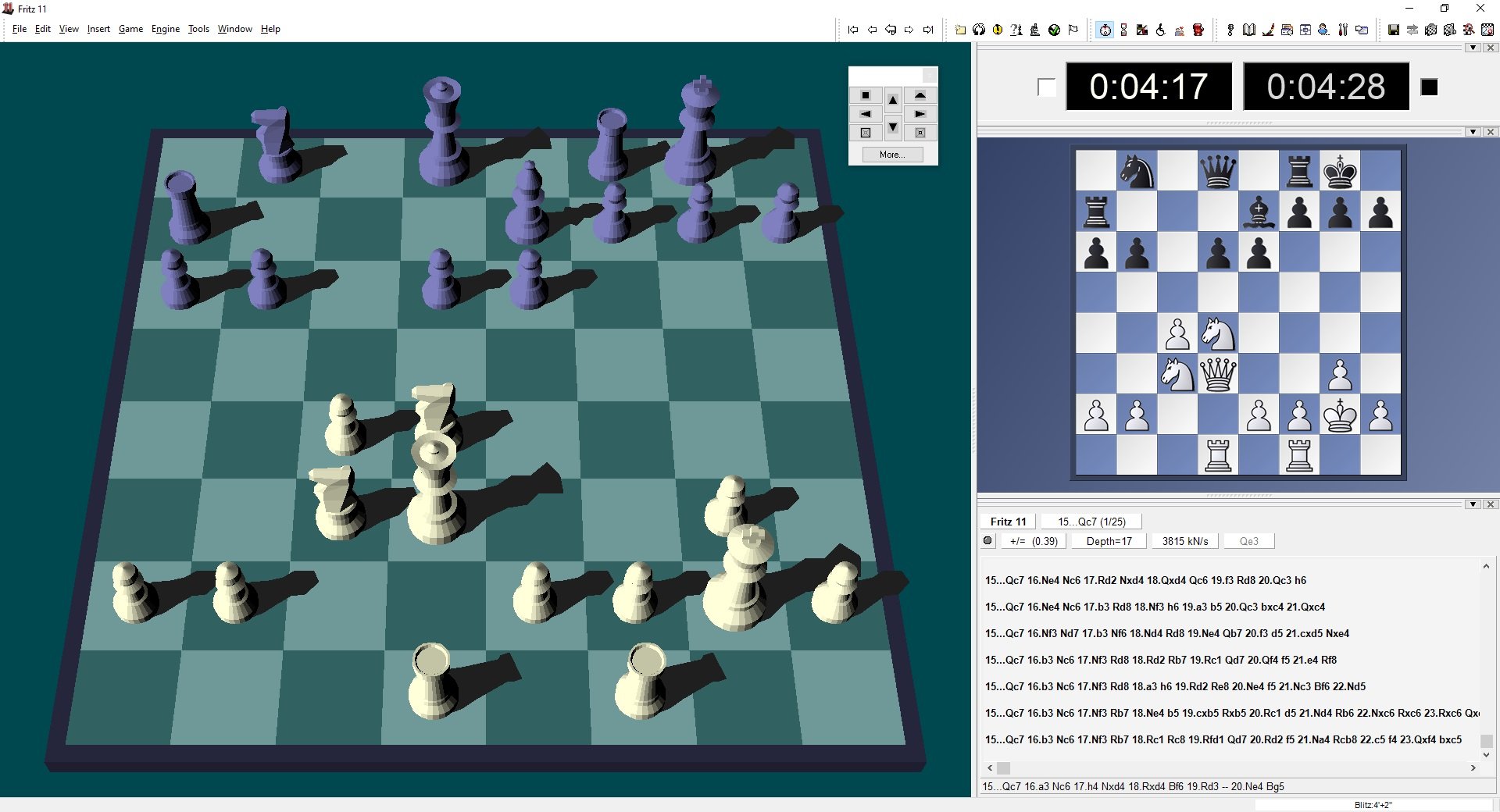The width and height of the screenshot is (1500, 812).
Task: Click the +/= (0.39) evaluation box
Action: (1034, 541)
